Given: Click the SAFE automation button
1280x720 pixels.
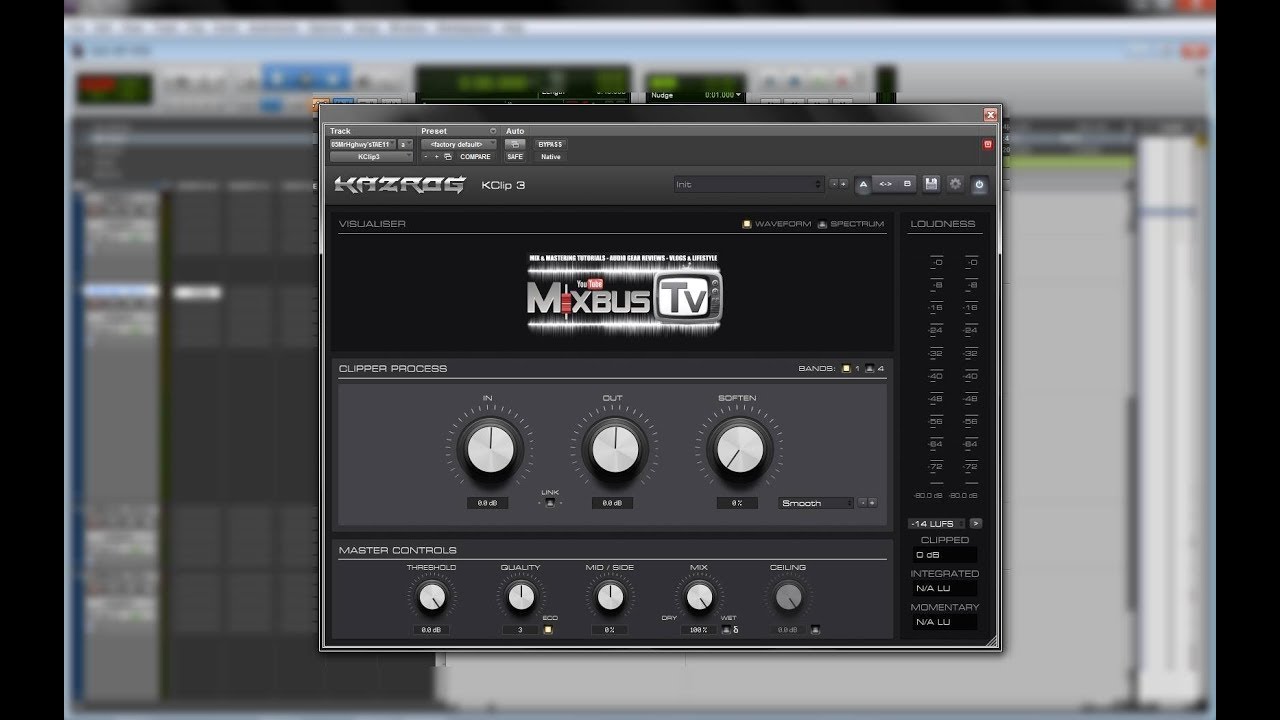Looking at the screenshot, I should [514, 157].
